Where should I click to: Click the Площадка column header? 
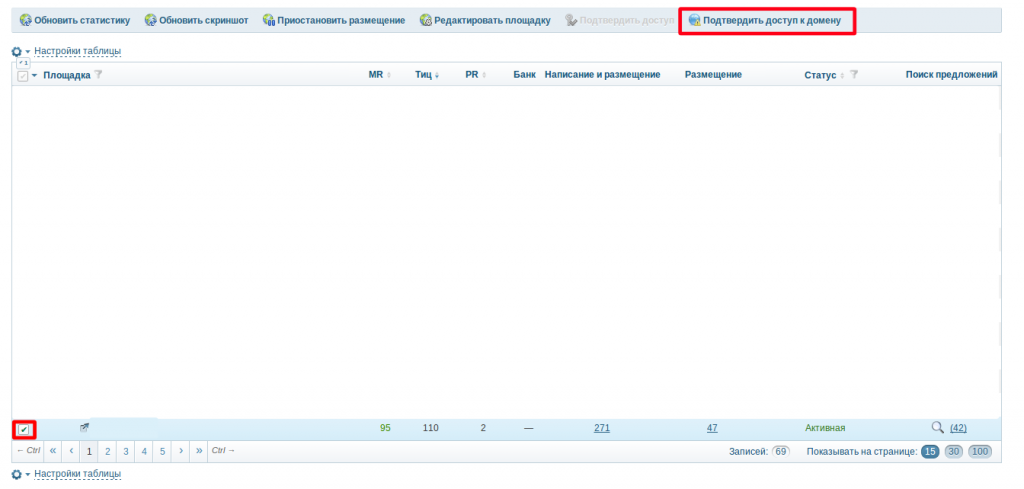(67, 75)
